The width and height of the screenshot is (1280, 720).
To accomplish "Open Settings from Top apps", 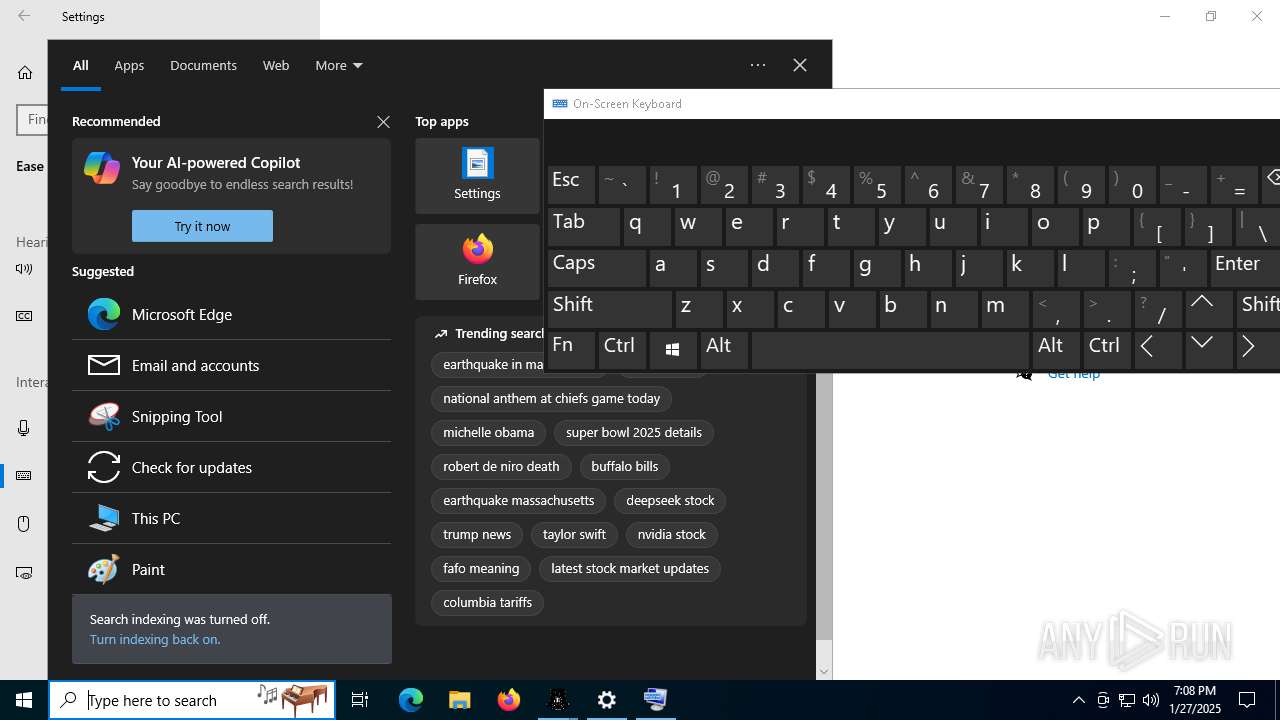I will (x=477, y=176).
